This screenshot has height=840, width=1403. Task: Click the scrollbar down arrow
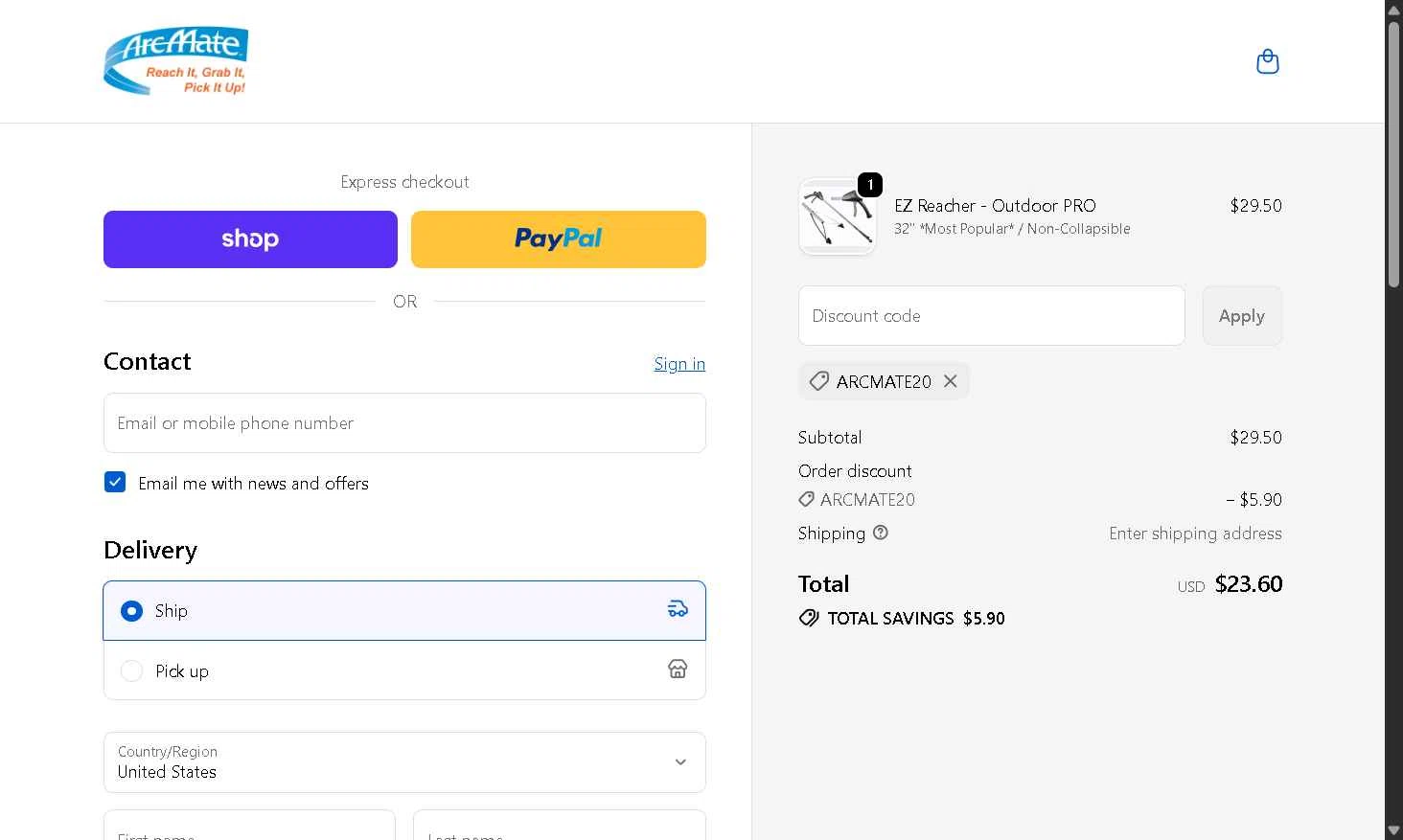(x=1393, y=830)
